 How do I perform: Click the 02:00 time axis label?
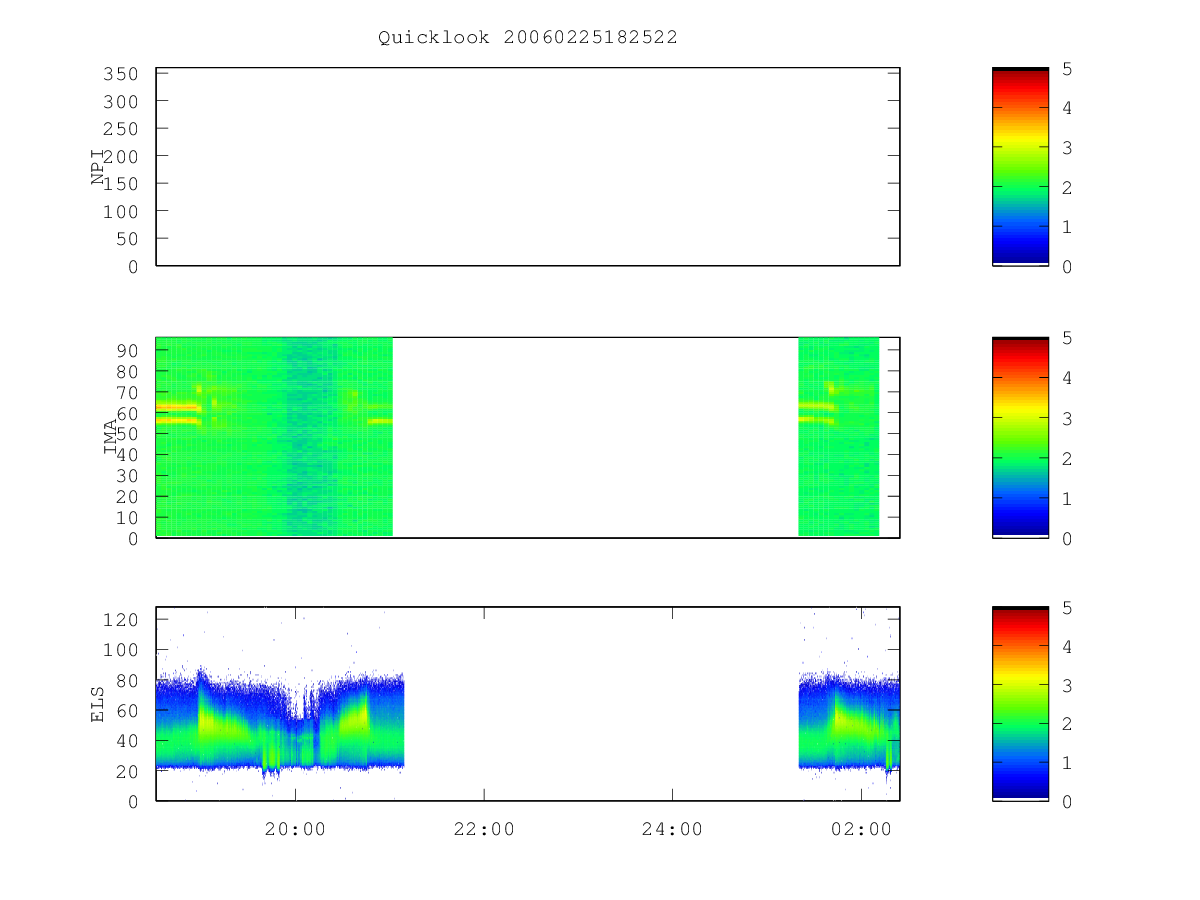coord(861,829)
